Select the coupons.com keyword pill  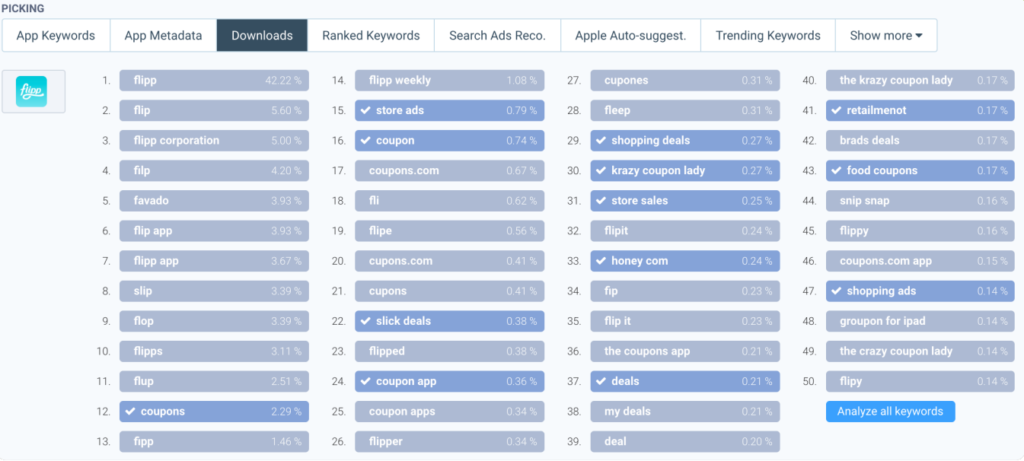(449, 171)
